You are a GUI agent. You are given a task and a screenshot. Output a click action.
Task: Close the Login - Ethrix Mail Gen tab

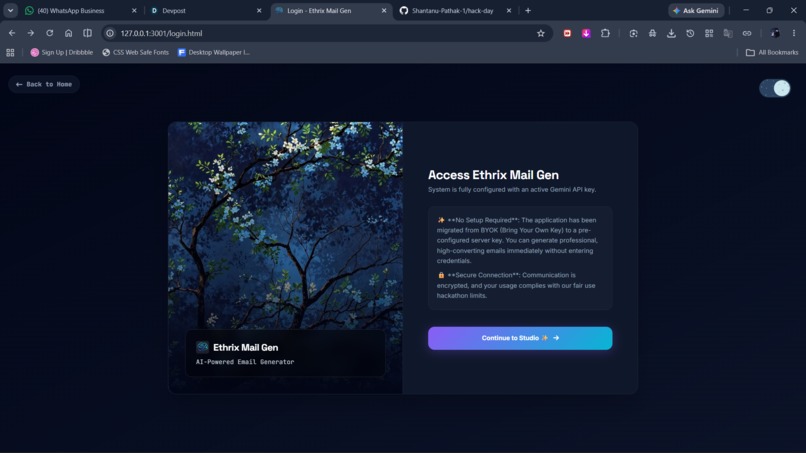coord(384,11)
